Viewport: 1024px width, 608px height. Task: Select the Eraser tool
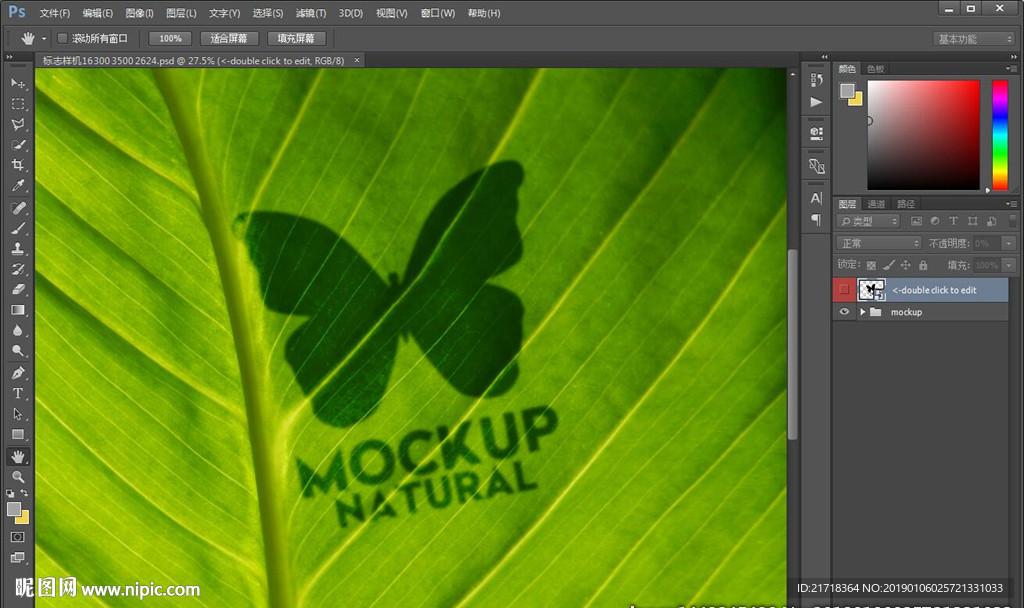[x=18, y=289]
